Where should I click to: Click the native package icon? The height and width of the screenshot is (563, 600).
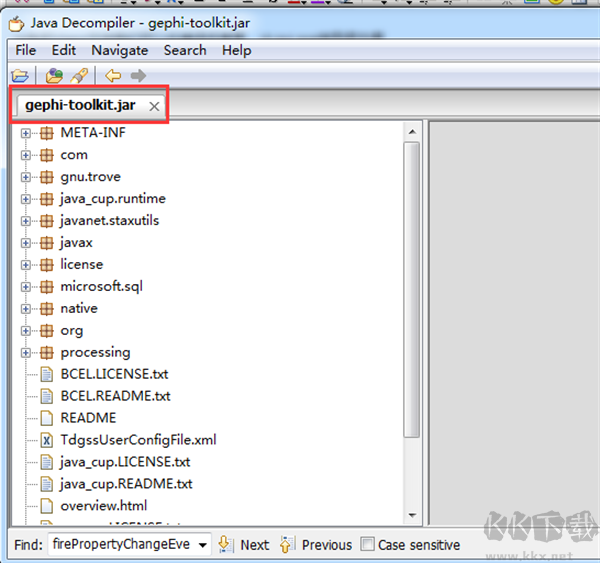click(47, 309)
